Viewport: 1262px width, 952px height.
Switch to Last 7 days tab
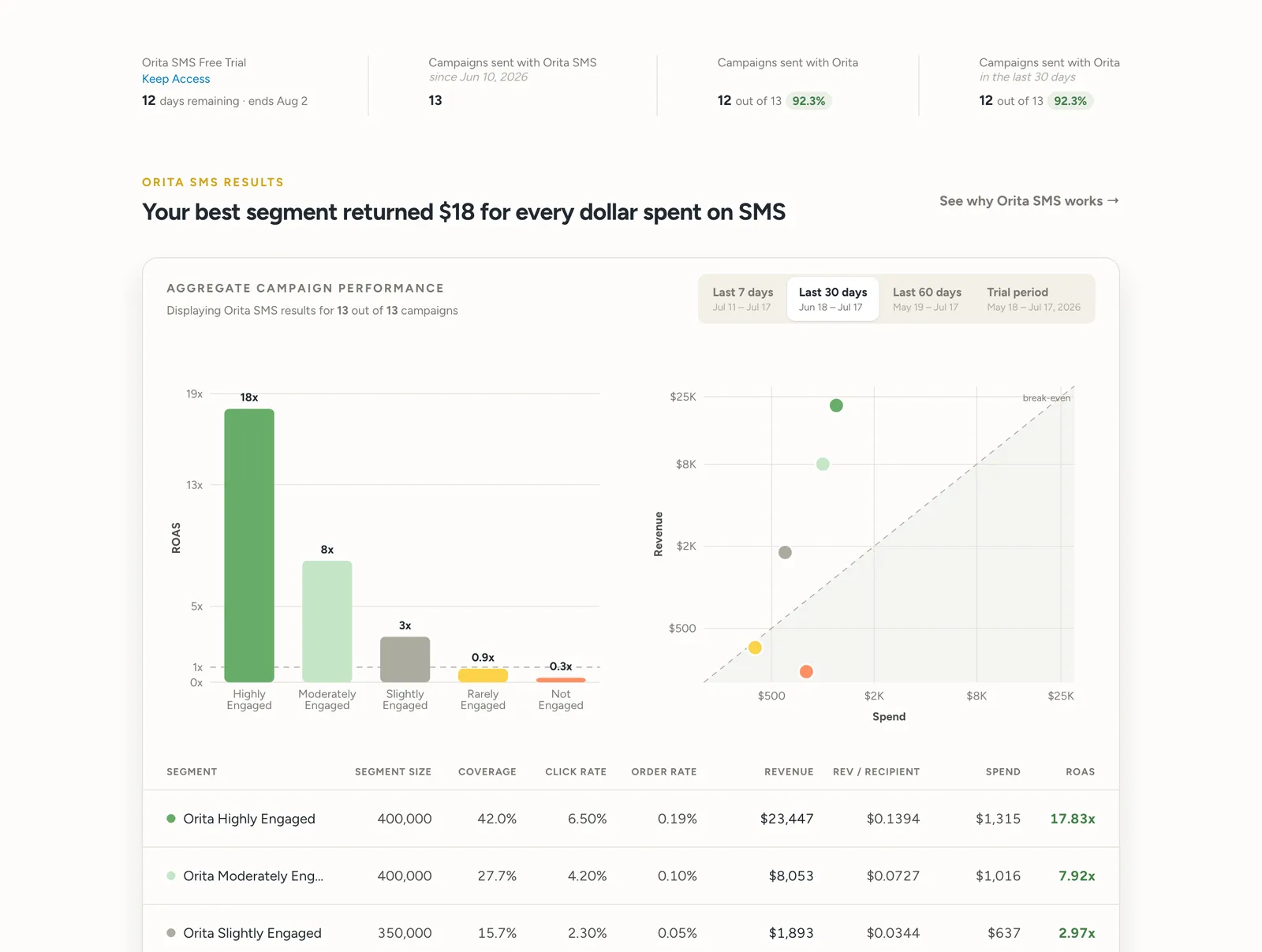[742, 299]
